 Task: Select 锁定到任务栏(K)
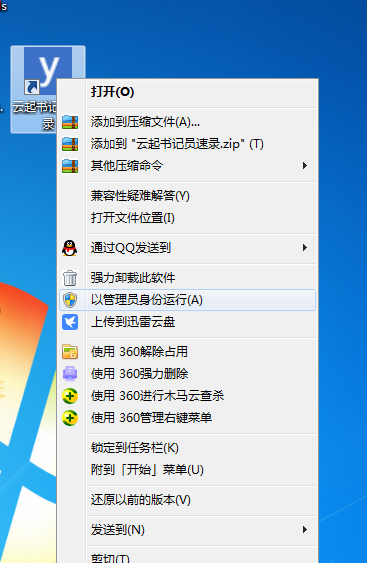tap(187, 448)
